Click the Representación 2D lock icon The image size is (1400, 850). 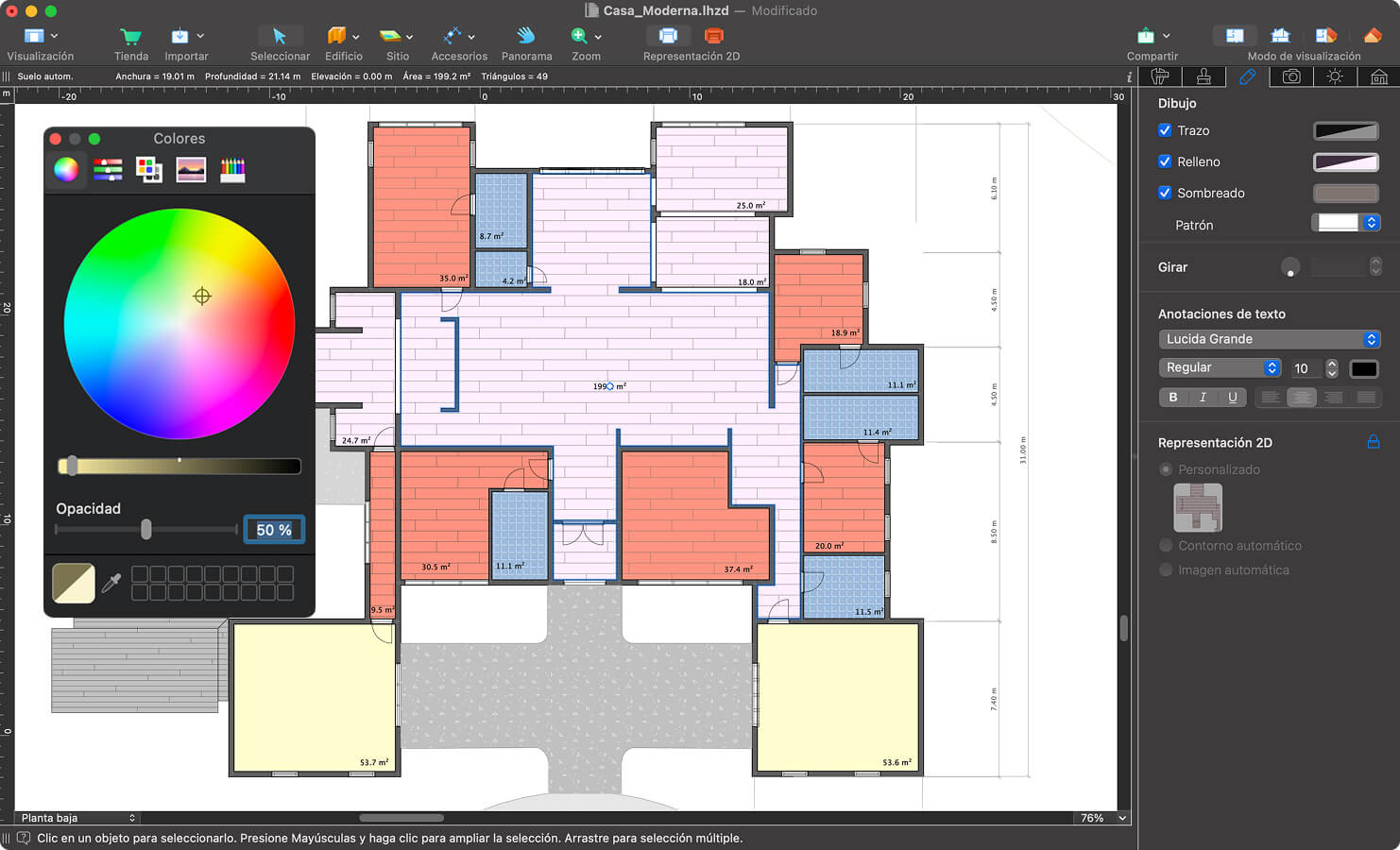[x=1373, y=441]
